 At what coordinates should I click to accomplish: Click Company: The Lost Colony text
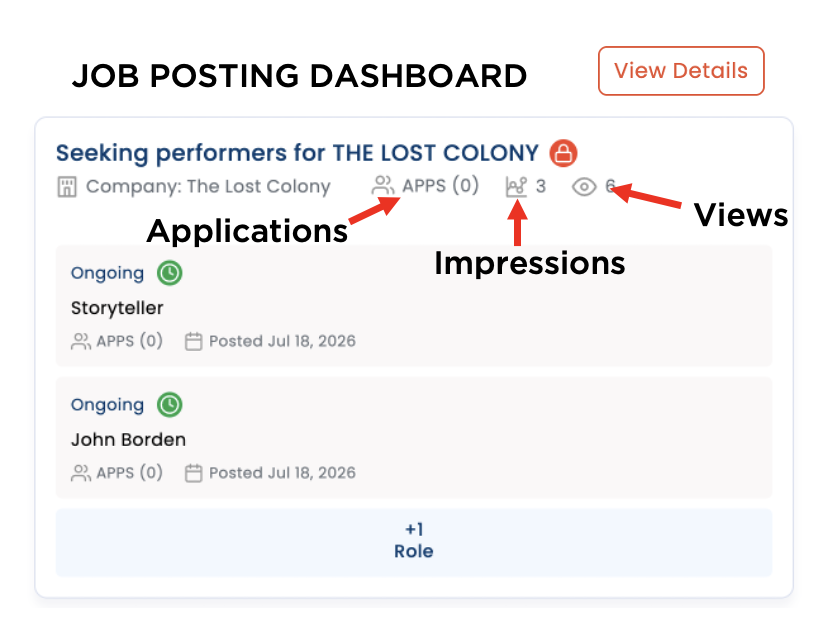[208, 187]
